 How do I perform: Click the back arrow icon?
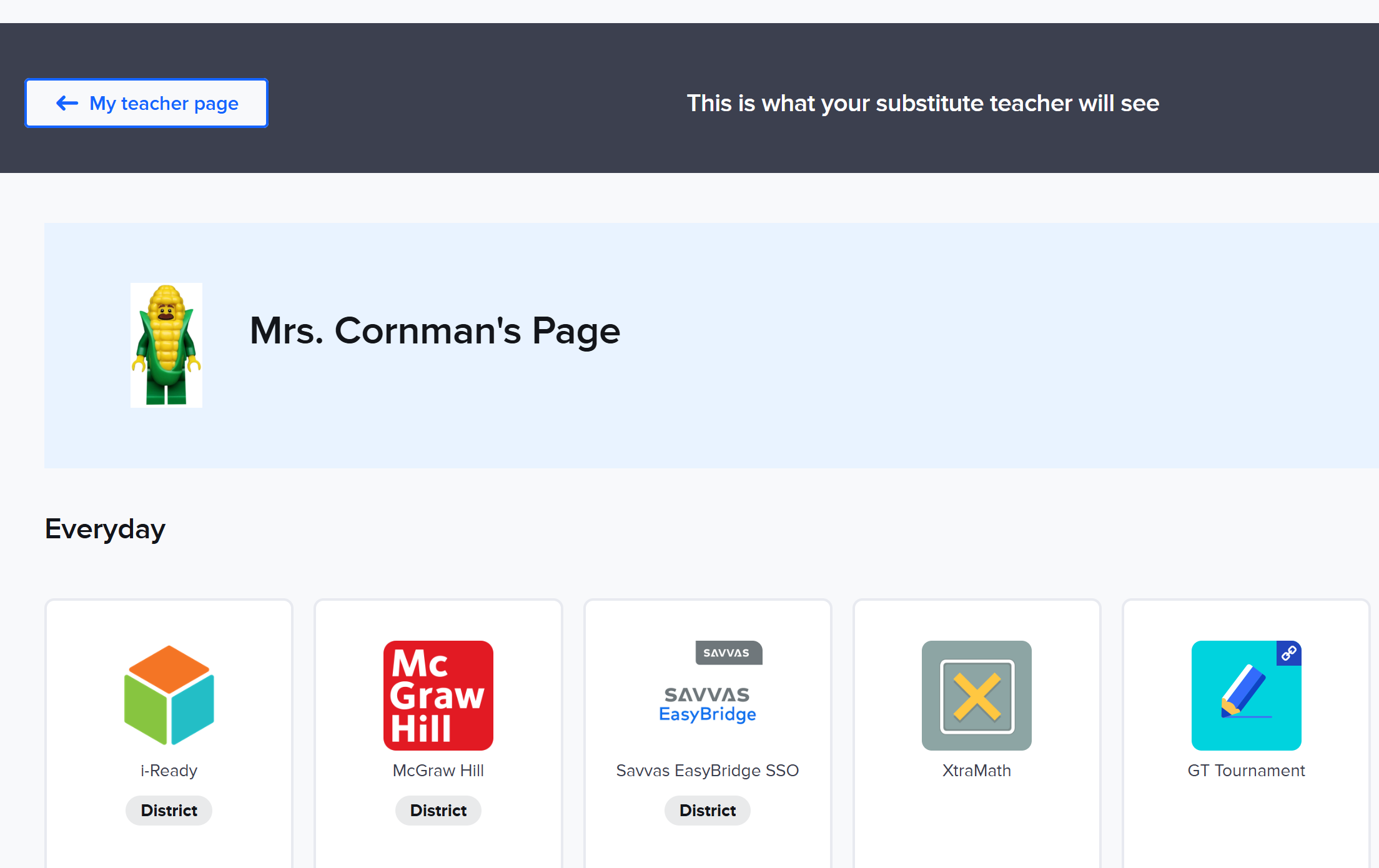coord(67,103)
